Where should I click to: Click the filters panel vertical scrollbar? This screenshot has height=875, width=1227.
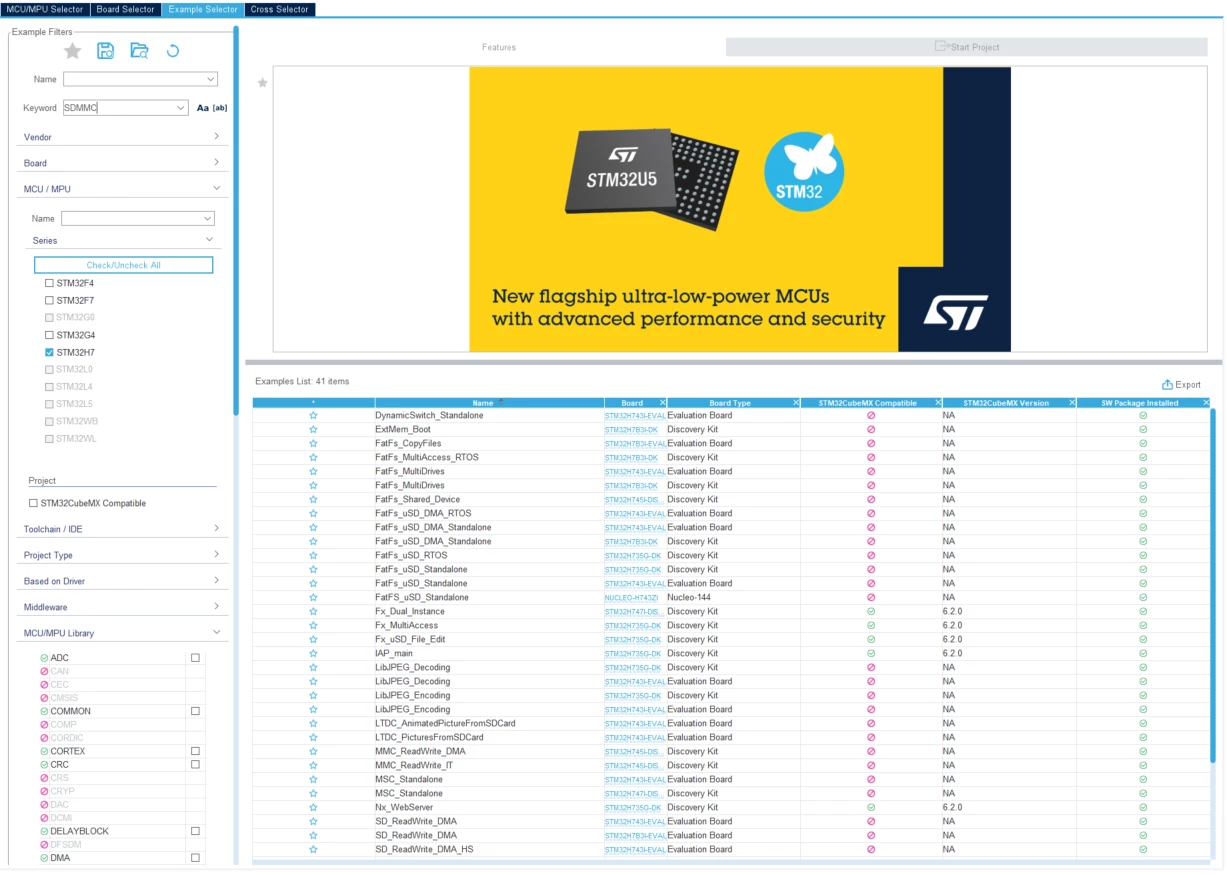point(236,220)
